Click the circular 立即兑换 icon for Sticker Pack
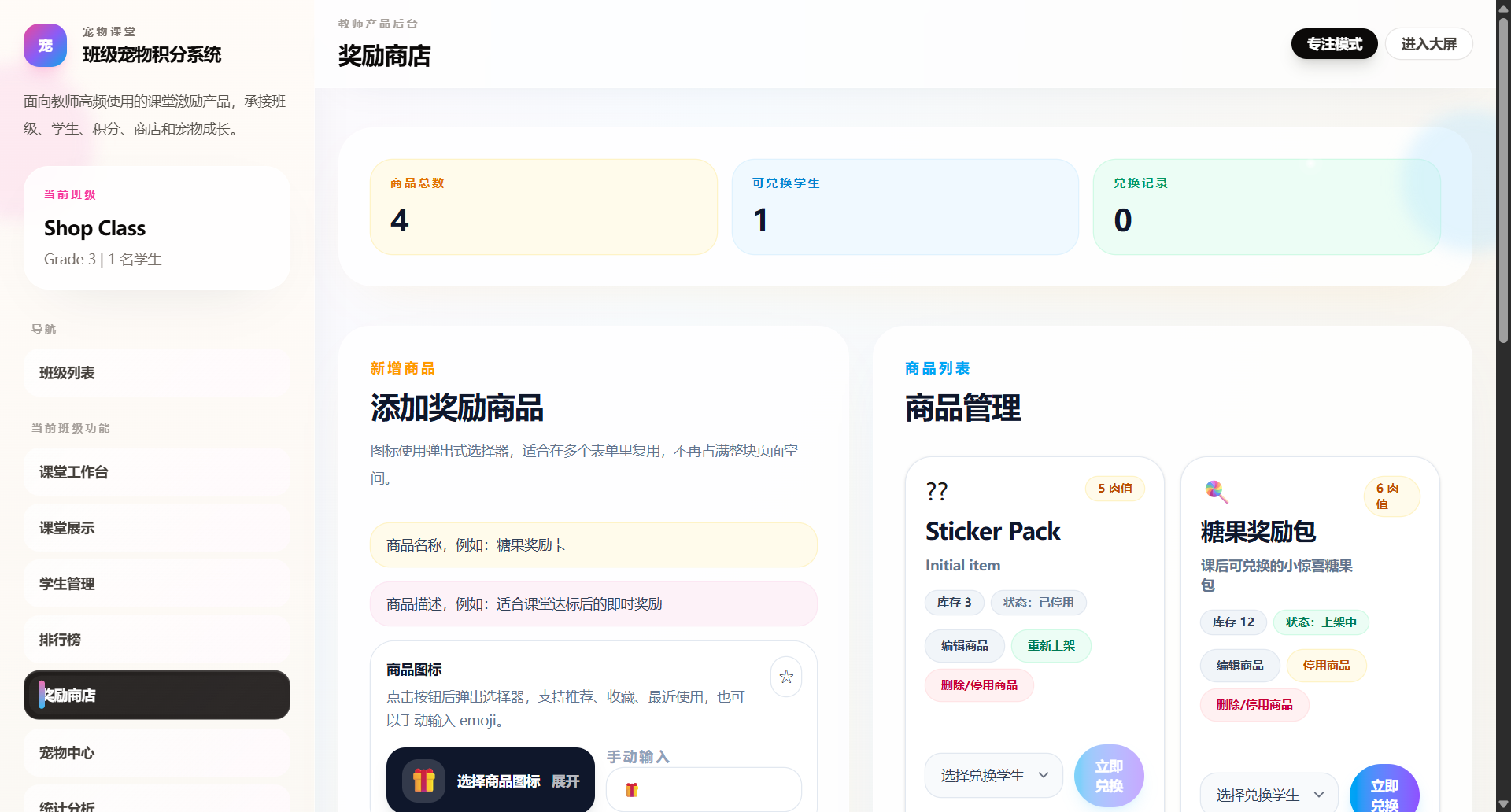 pos(1109,775)
